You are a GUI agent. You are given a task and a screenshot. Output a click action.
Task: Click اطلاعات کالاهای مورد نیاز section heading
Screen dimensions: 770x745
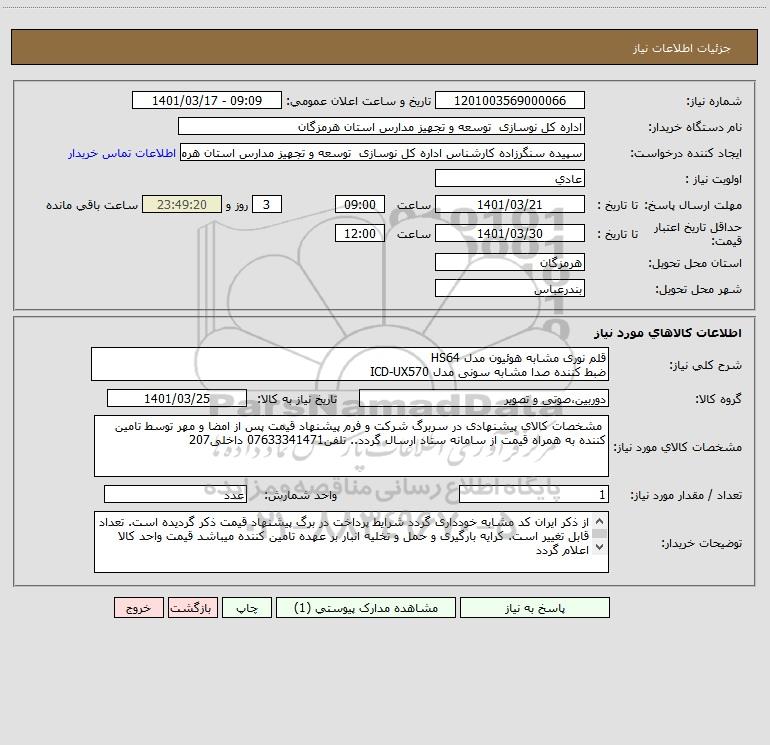pos(668,333)
